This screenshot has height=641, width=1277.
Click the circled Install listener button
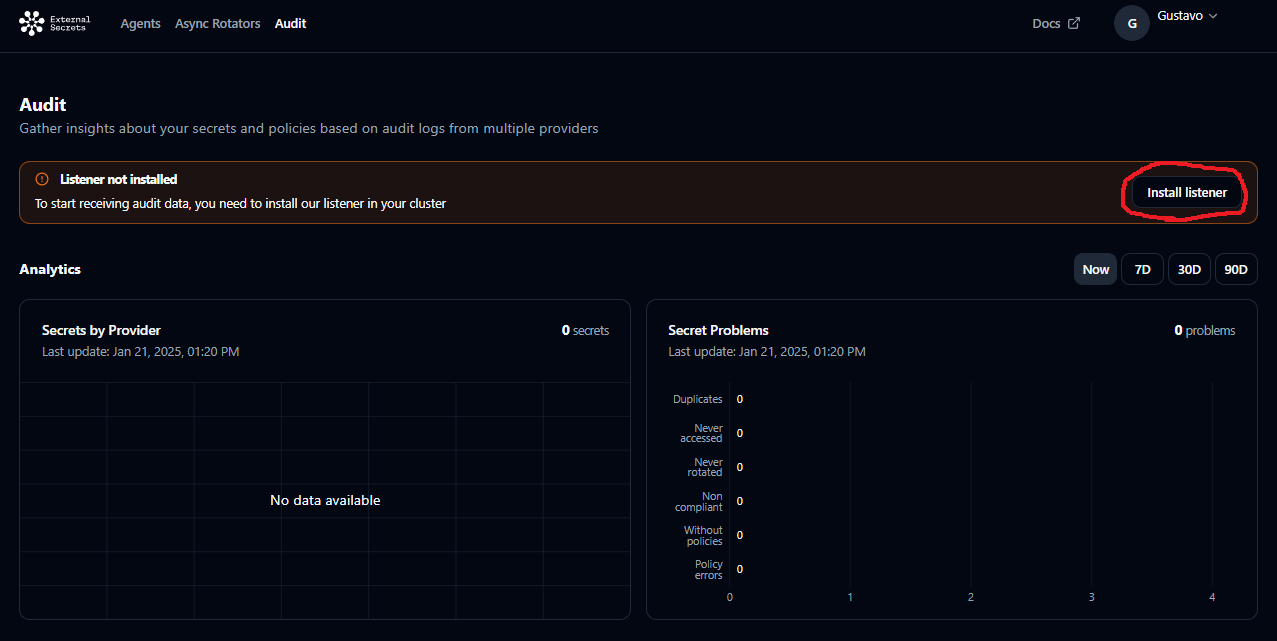pyautogui.click(x=1186, y=192)
